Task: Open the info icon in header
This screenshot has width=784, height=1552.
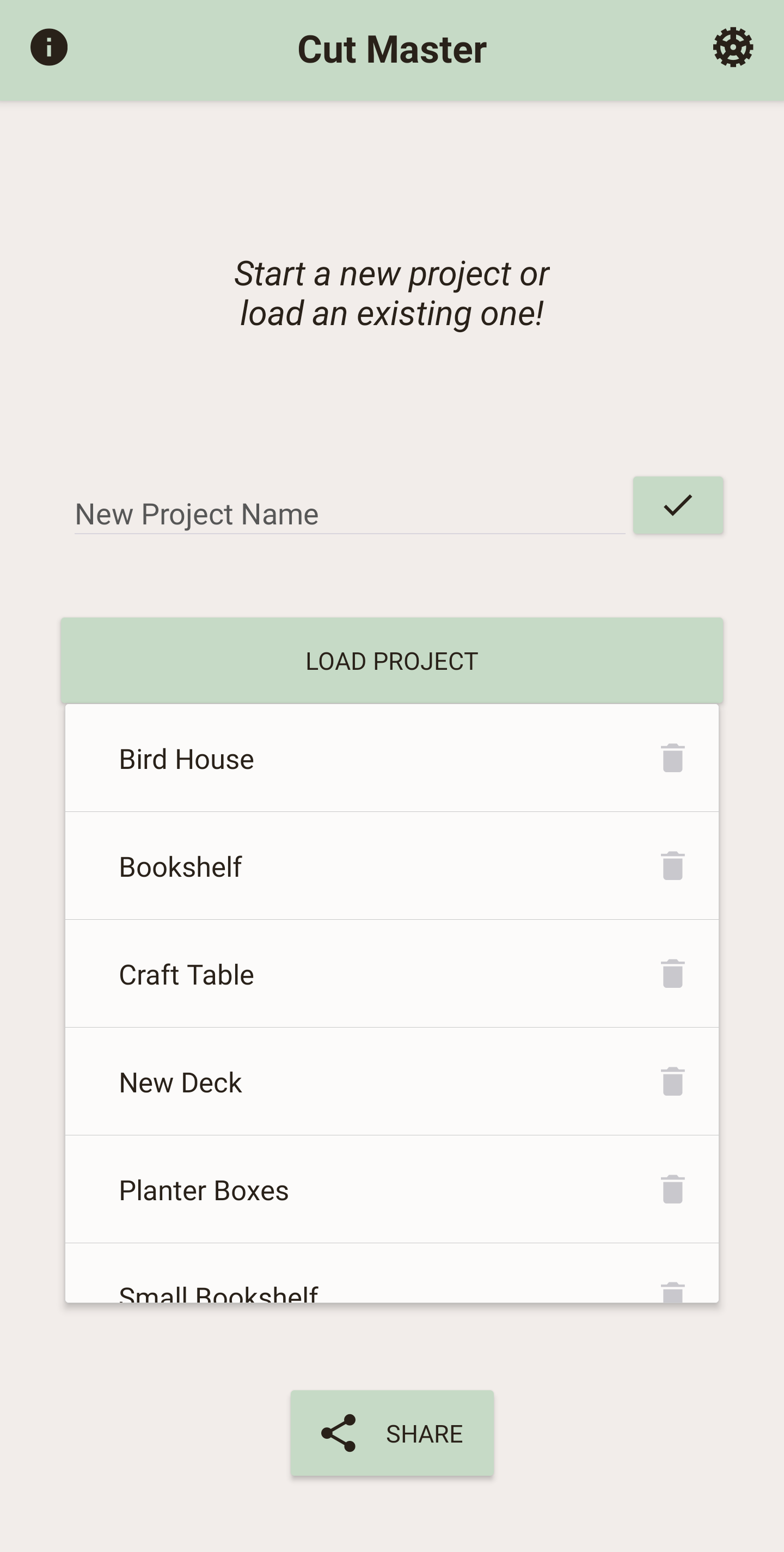Action: pyautogui.click(x=49, y=47)
